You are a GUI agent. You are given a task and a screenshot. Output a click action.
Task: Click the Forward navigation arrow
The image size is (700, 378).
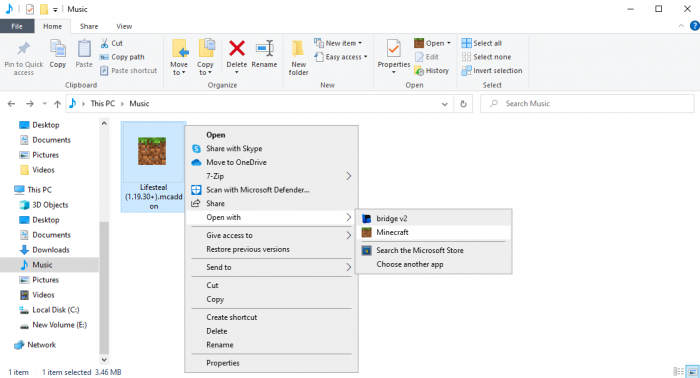[x=29, y=104]
